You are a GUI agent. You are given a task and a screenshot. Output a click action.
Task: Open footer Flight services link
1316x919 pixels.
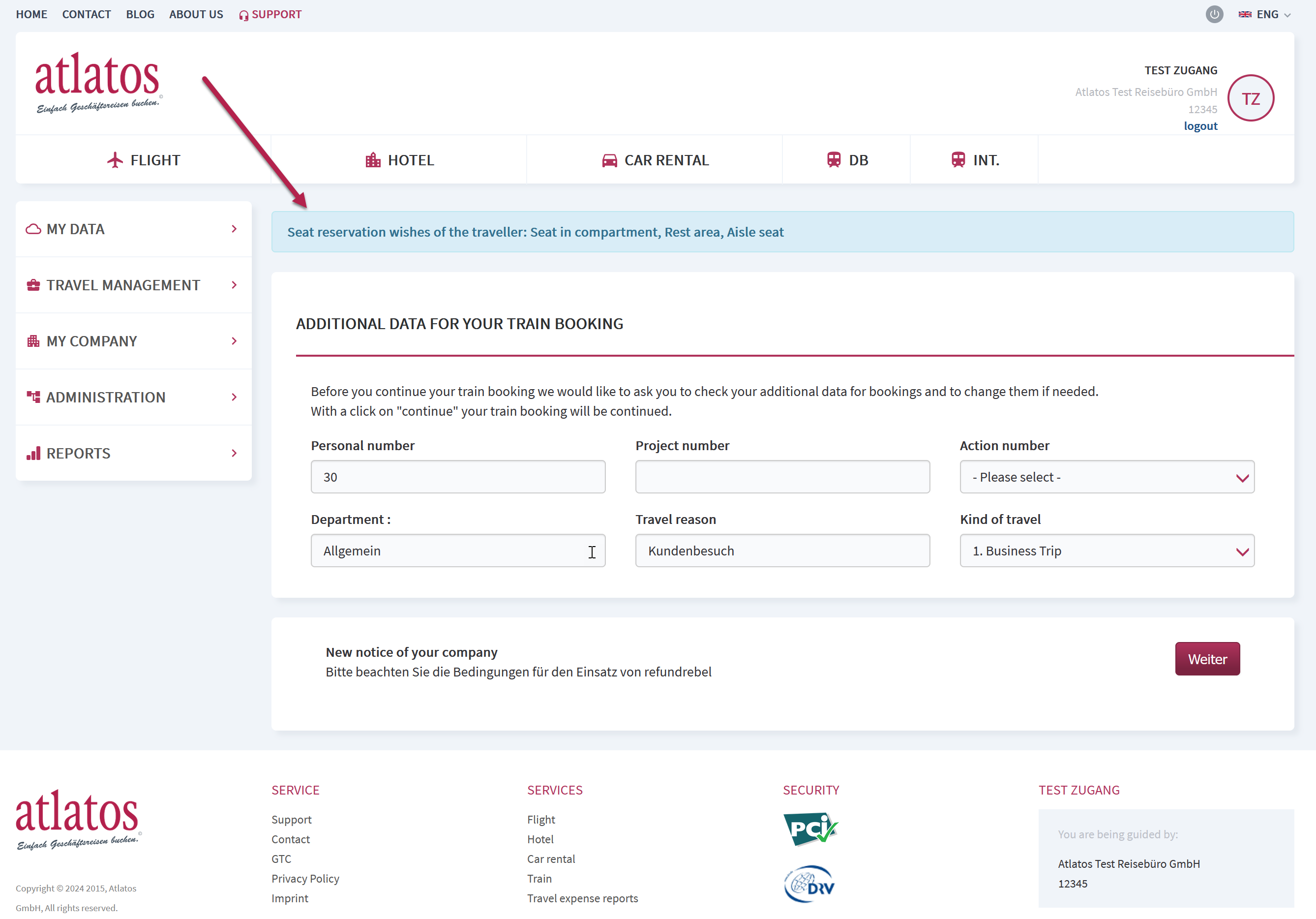point(541,820)
